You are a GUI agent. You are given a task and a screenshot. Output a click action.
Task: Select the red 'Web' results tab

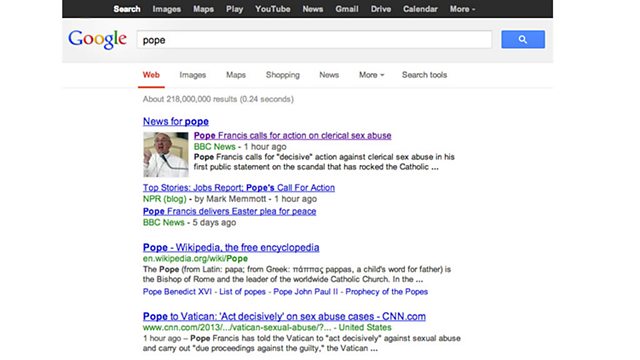point(151,75)
